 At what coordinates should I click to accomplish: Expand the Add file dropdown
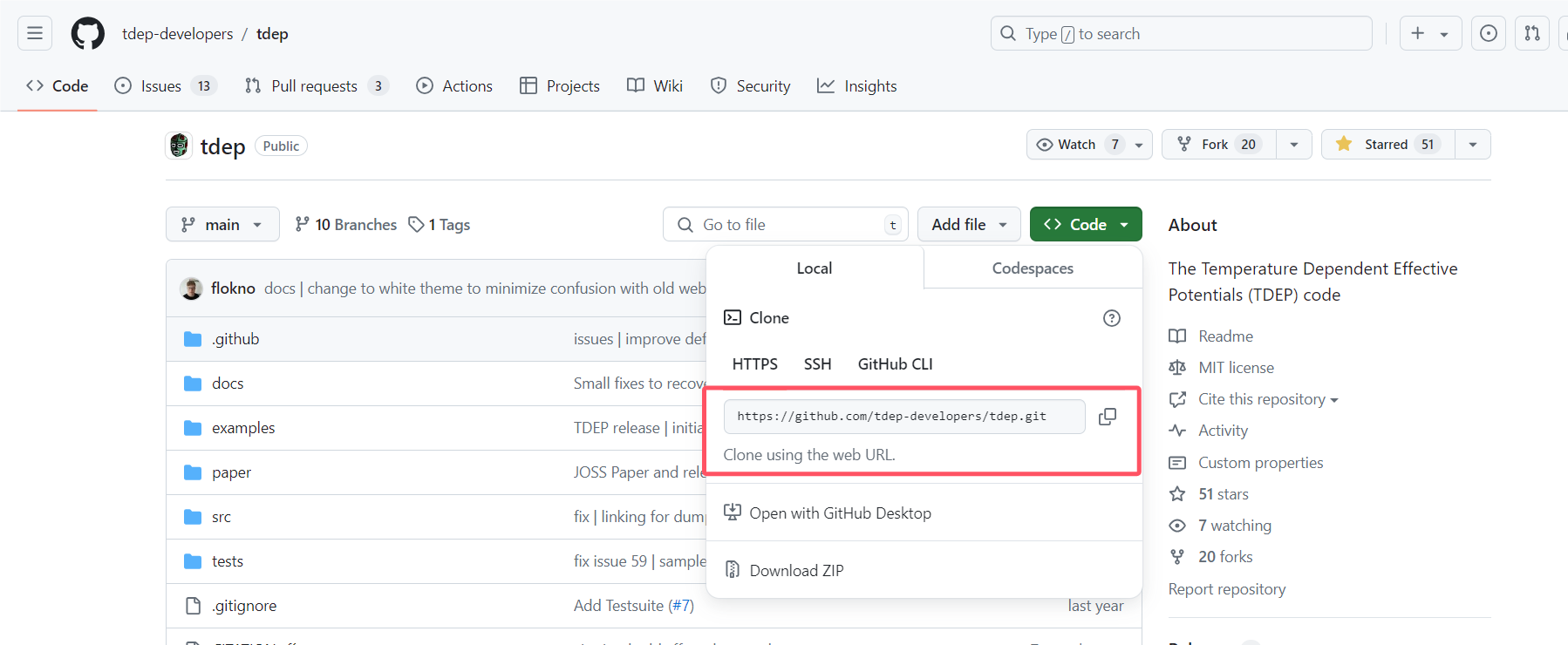[x=969, y=225]
